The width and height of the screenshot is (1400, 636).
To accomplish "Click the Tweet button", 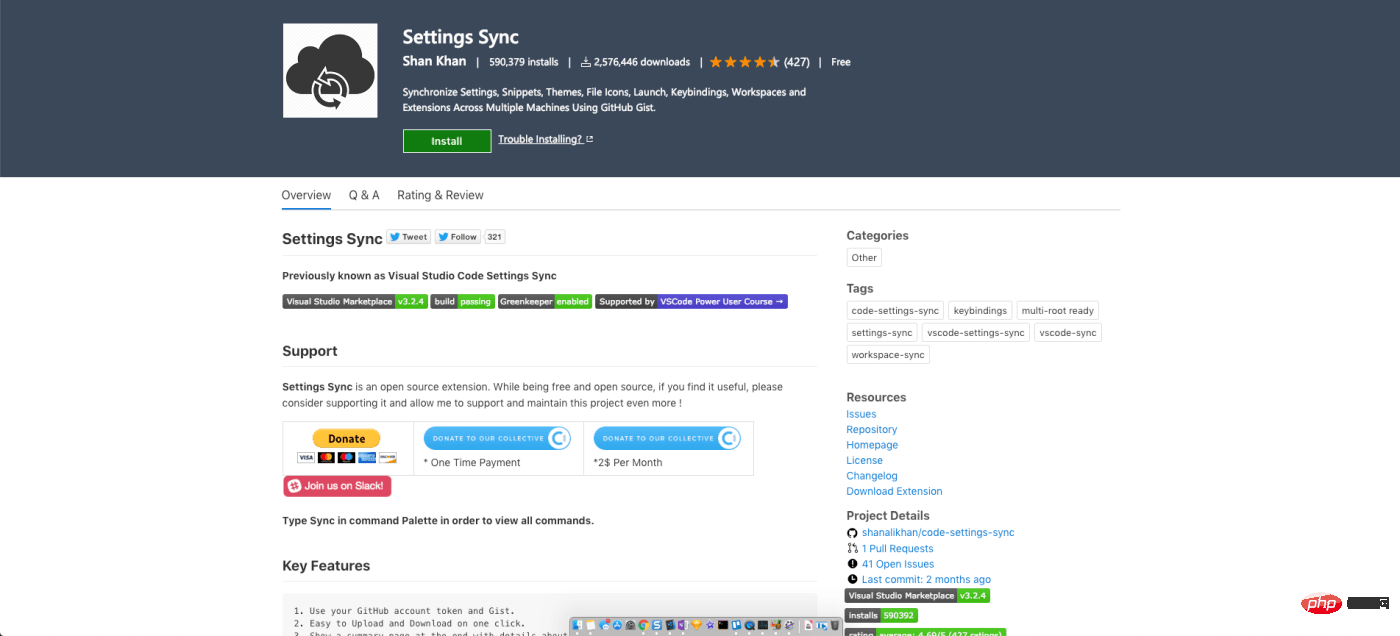I will pos(408,237).
